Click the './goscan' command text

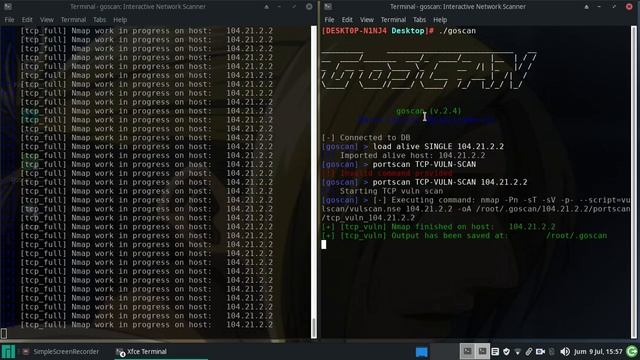(457, 31)
